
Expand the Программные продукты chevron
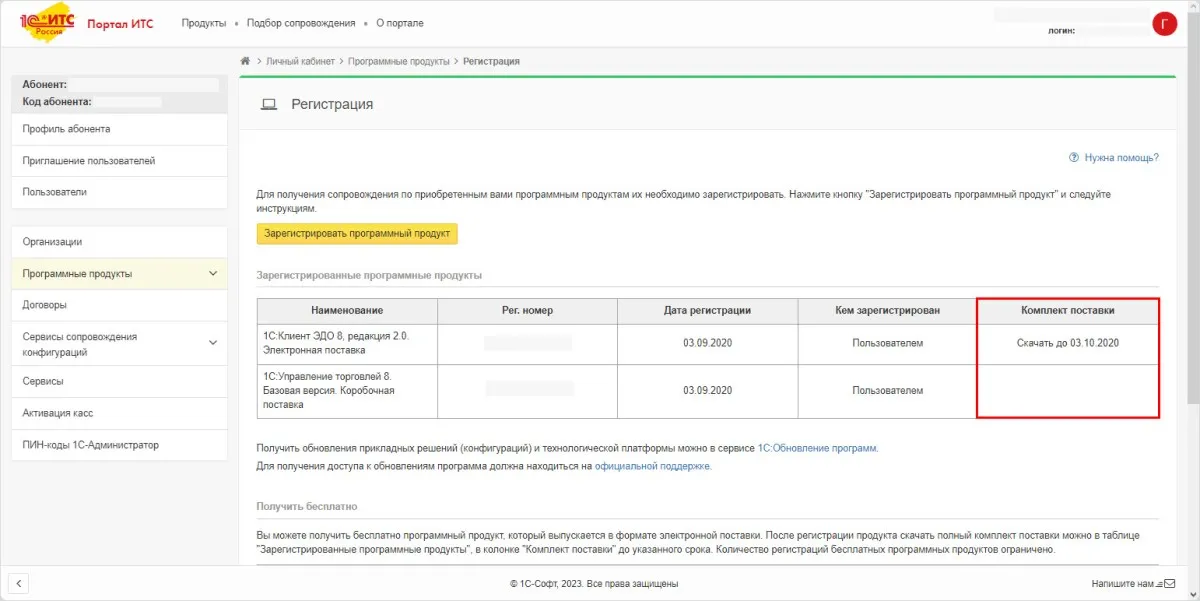coord(212,273)
